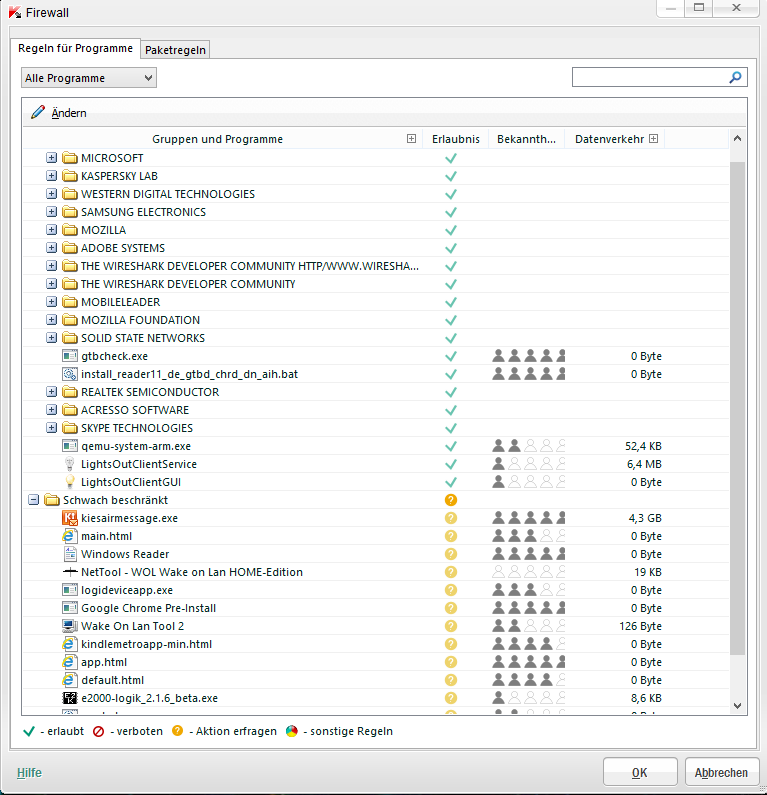767x795 pixels.
Task: Click the question mark permission for Google Chrome Pre-Install
Action: [x=451, y=608]
